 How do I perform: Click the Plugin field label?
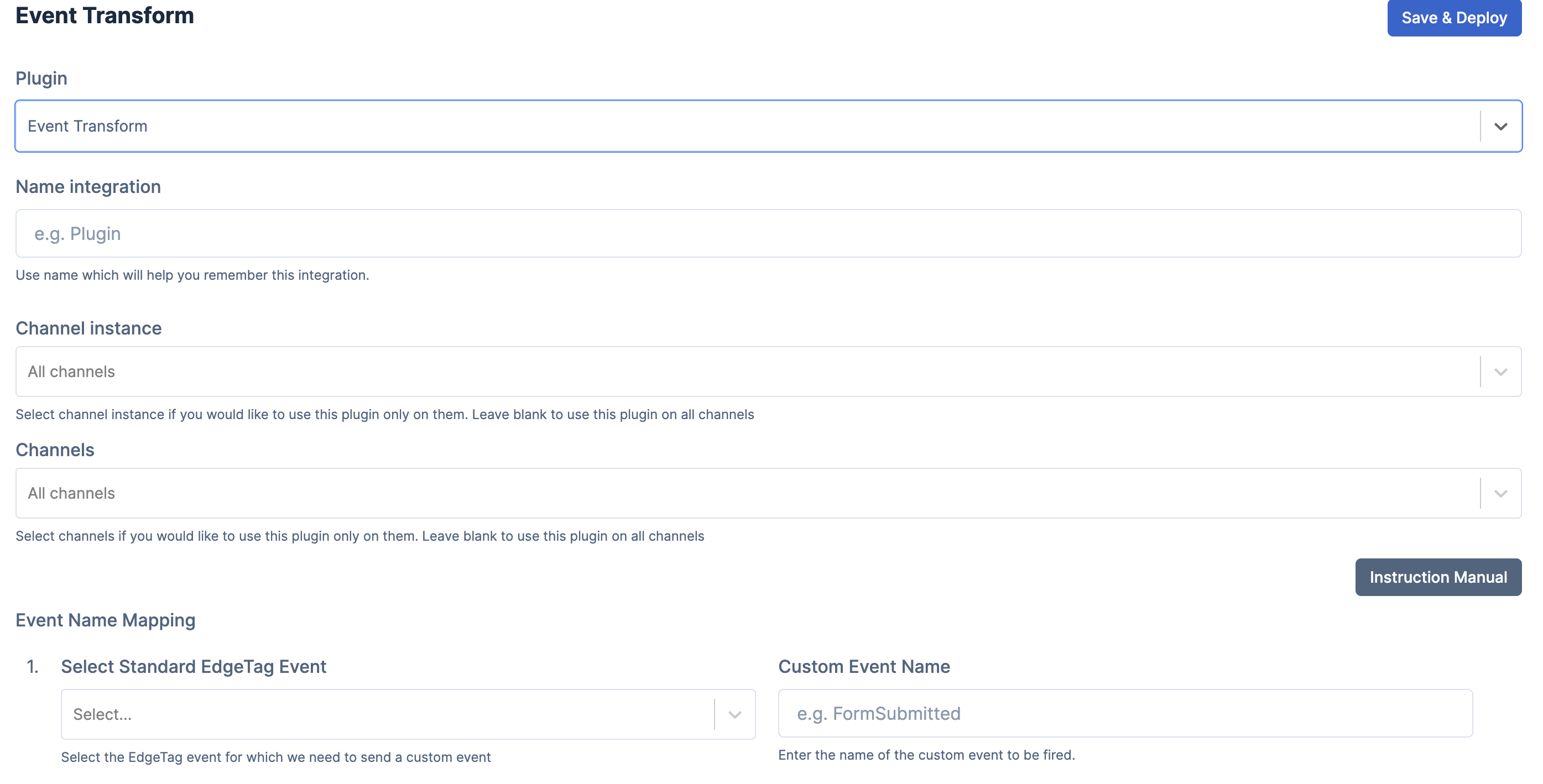(x=41, y=79)
